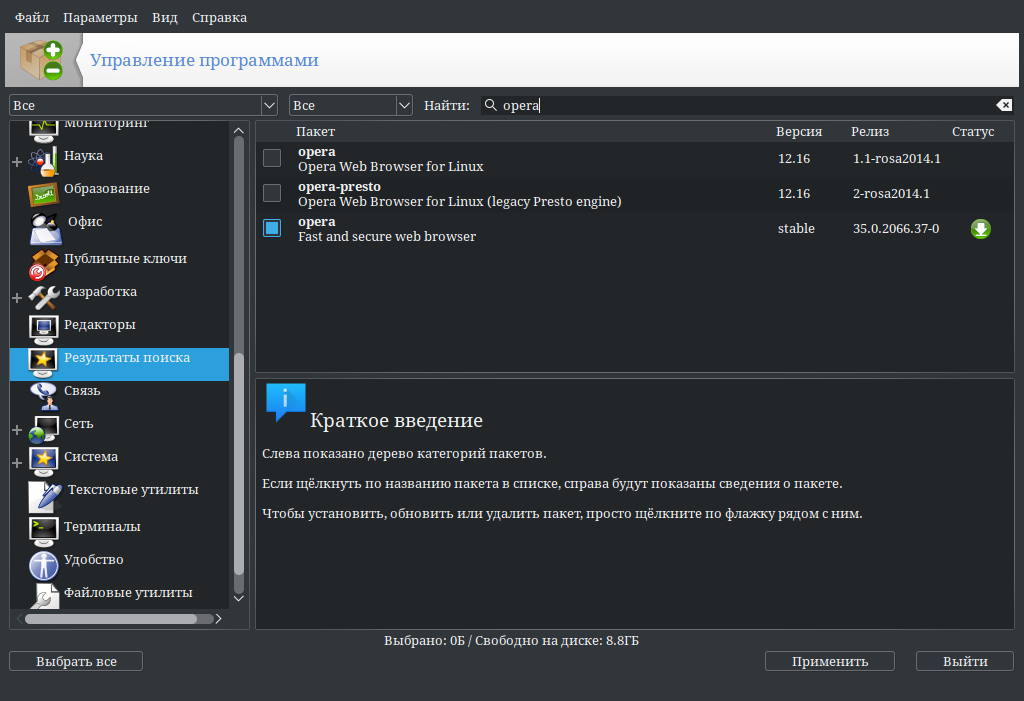The height and width of the screenshot is (701, 1024).
Task: Click the Editors monitor icon
Action: (x=44, y=329)
